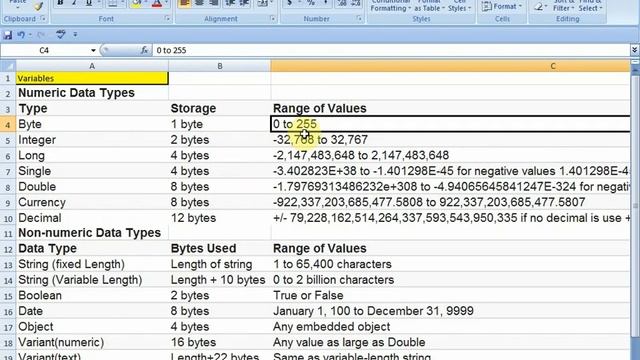
Task: Select the Align Text Left icon
Action: 184,3
